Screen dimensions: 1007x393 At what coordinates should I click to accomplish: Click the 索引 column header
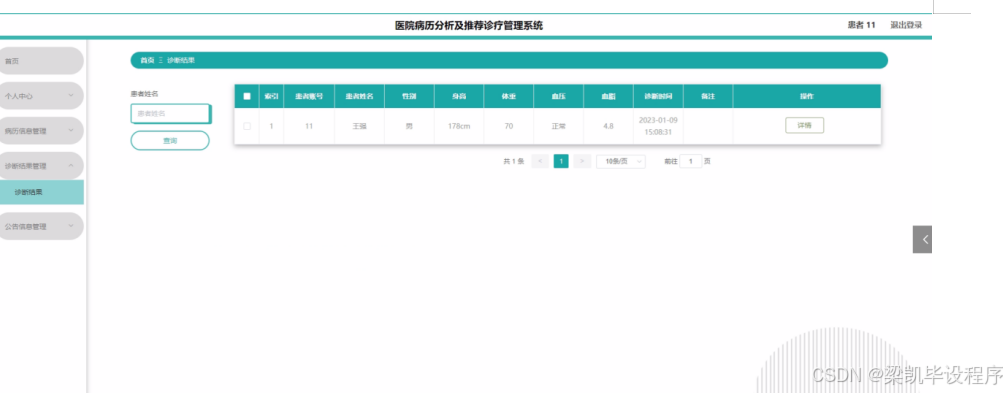click(x=271, y=96)
